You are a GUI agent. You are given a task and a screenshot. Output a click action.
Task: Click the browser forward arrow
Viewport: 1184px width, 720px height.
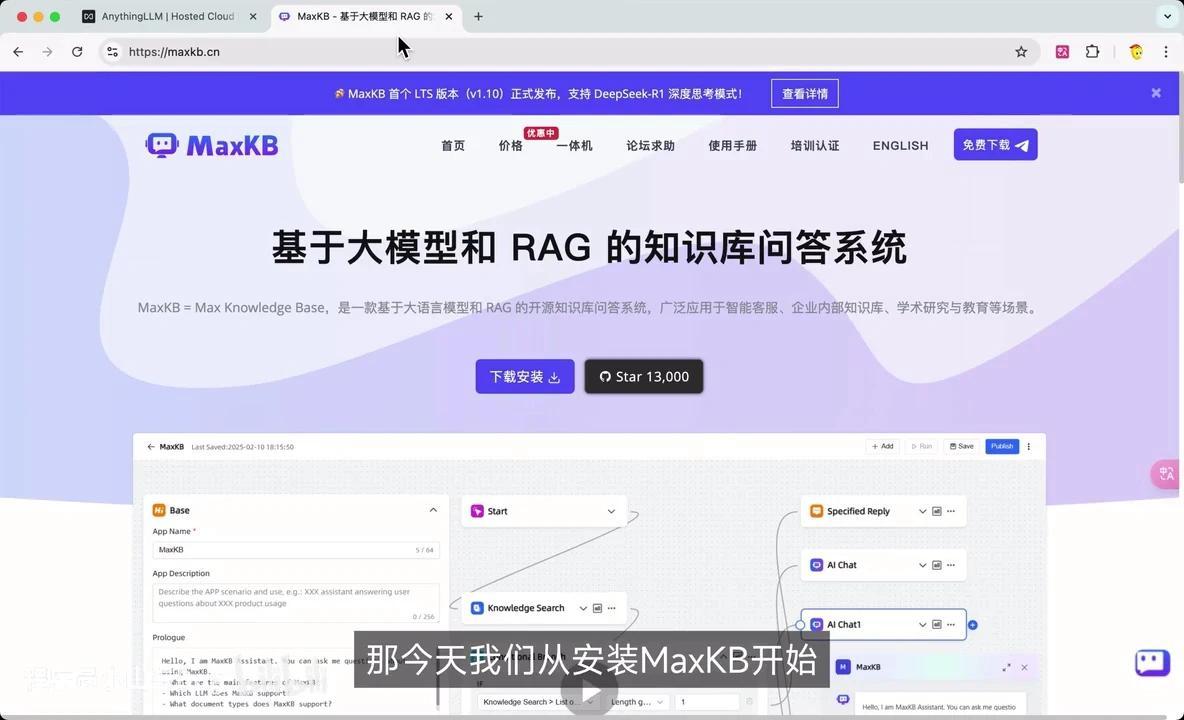pyautogui.click(x=48, y=52)
